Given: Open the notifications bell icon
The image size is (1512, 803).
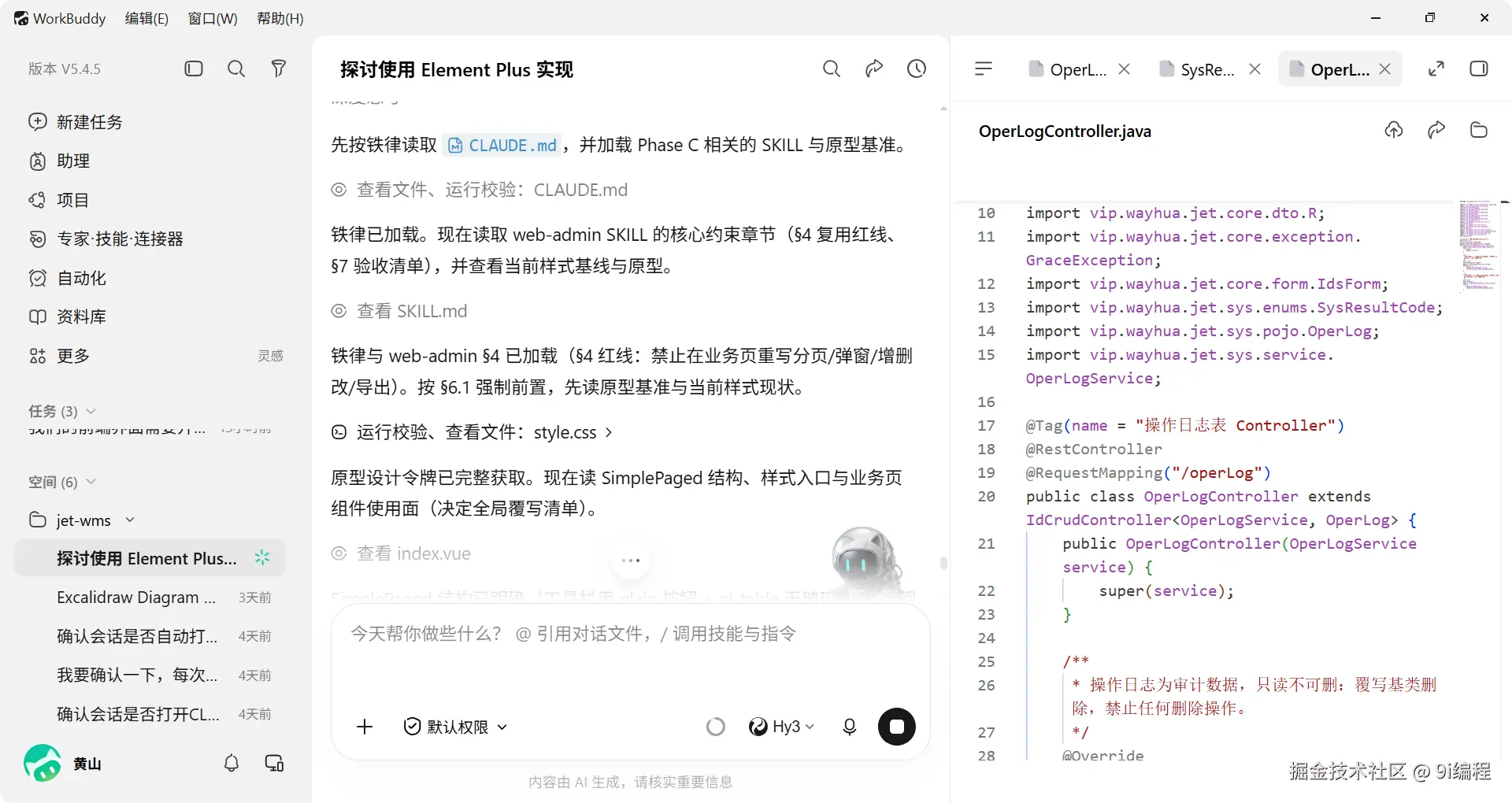Looking at the screenshot, I should tap(232, 763).
